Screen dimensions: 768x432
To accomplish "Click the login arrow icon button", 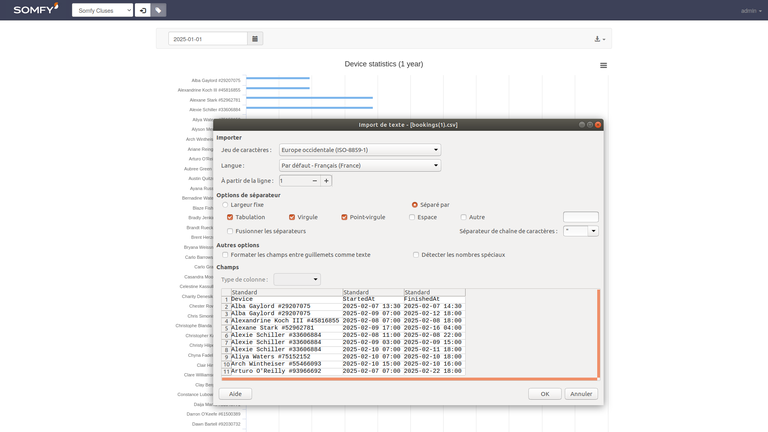I will pyautogui.click(x=143, y=10).
